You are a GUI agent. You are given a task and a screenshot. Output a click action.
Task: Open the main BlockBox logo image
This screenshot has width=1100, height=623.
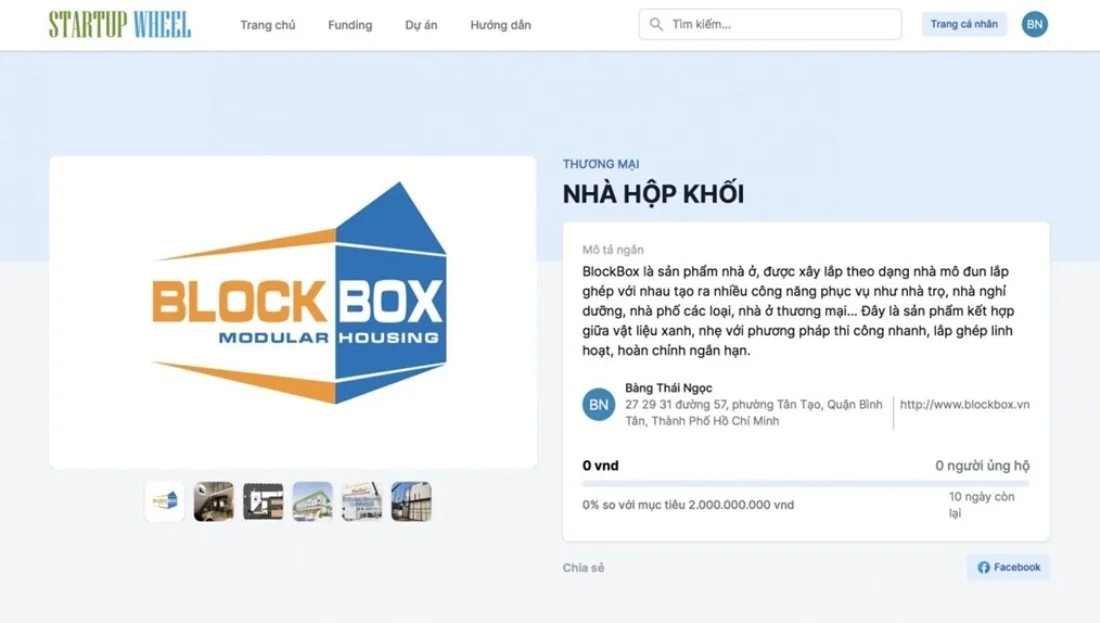coord(293,312)
